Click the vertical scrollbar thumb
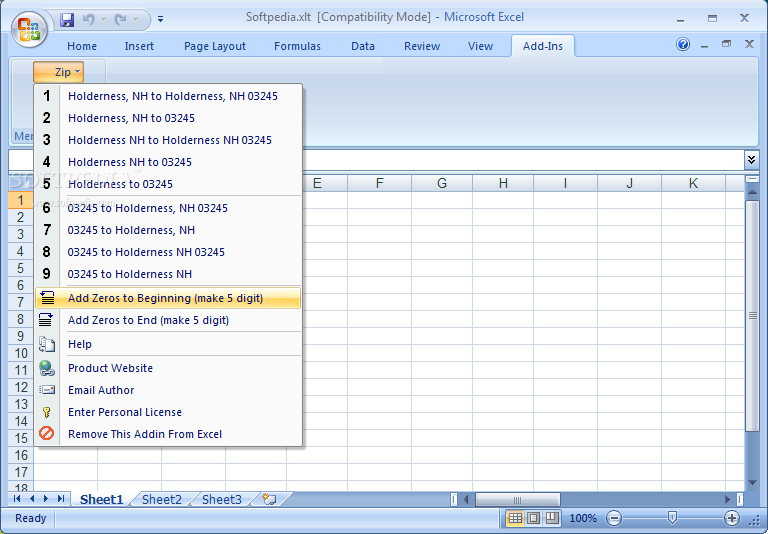Image resolution: width=768 pixels, height=534 pixels. click(x=752, y=316)
